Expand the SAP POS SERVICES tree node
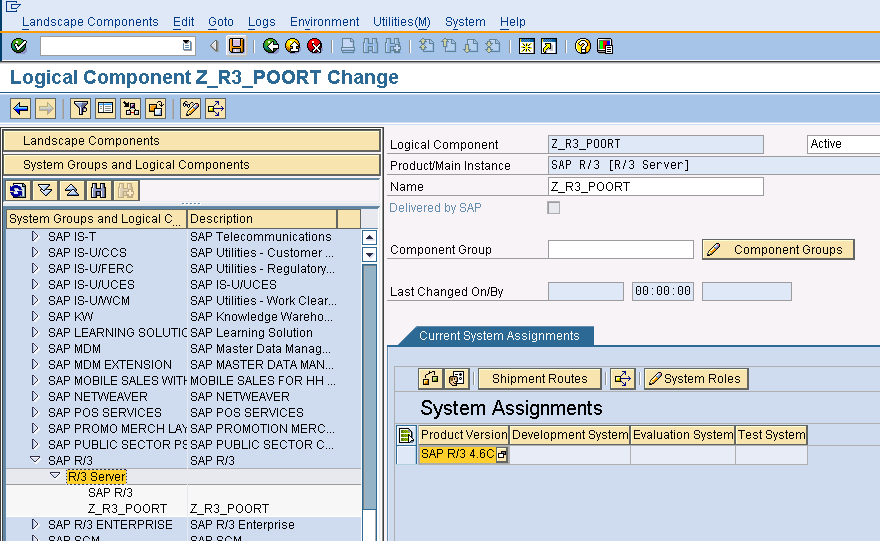The image size is (880, 541). point(35,412)
